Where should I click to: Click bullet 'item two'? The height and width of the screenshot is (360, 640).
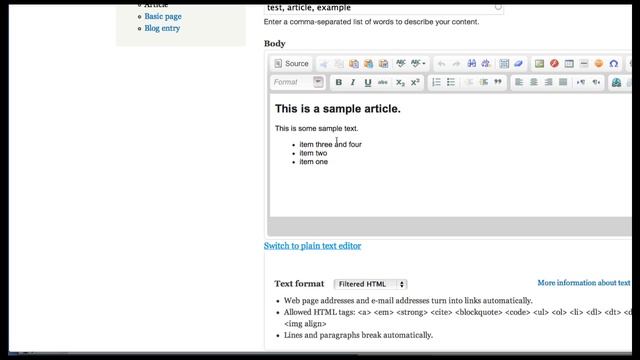click(x=313, y=153)
